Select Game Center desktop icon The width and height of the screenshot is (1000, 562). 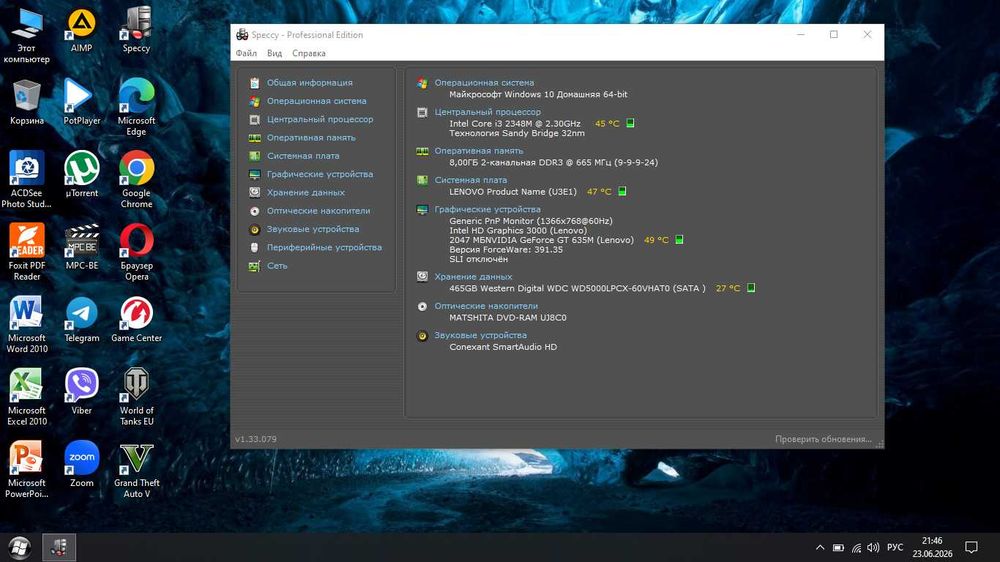pos(136,320)
